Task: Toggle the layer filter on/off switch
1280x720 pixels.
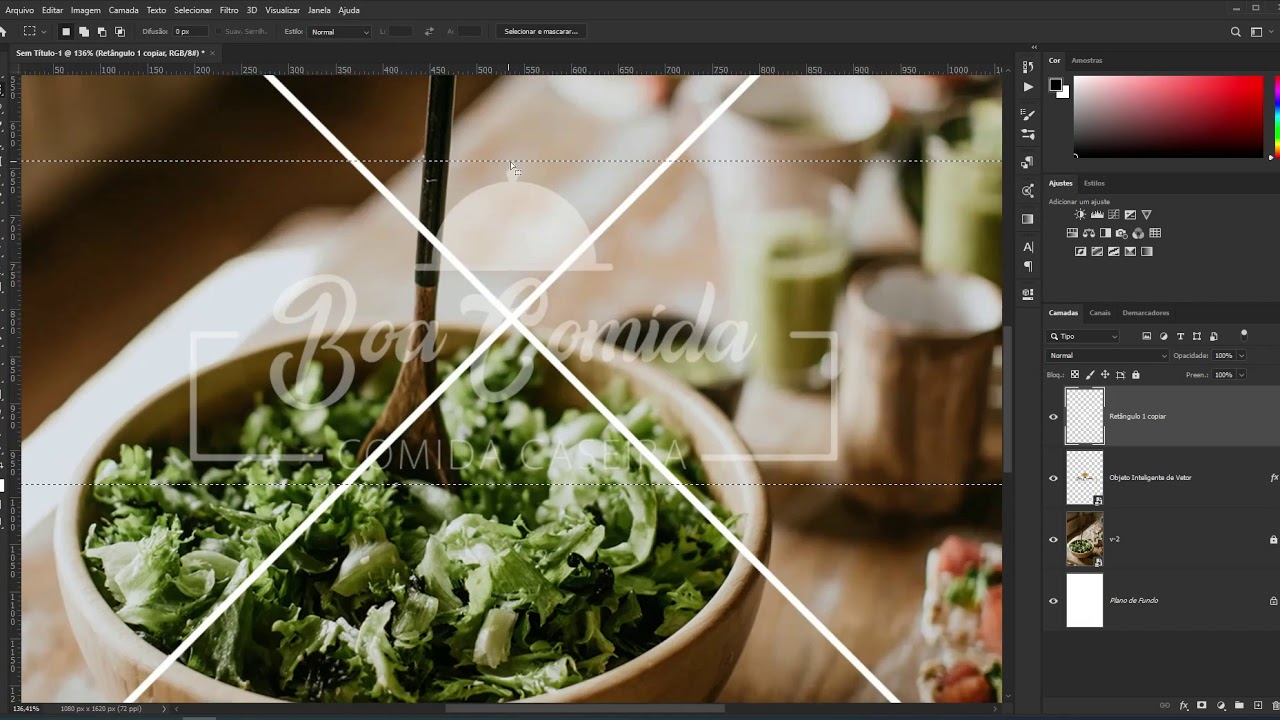Action: click(x=1244, y=335)
